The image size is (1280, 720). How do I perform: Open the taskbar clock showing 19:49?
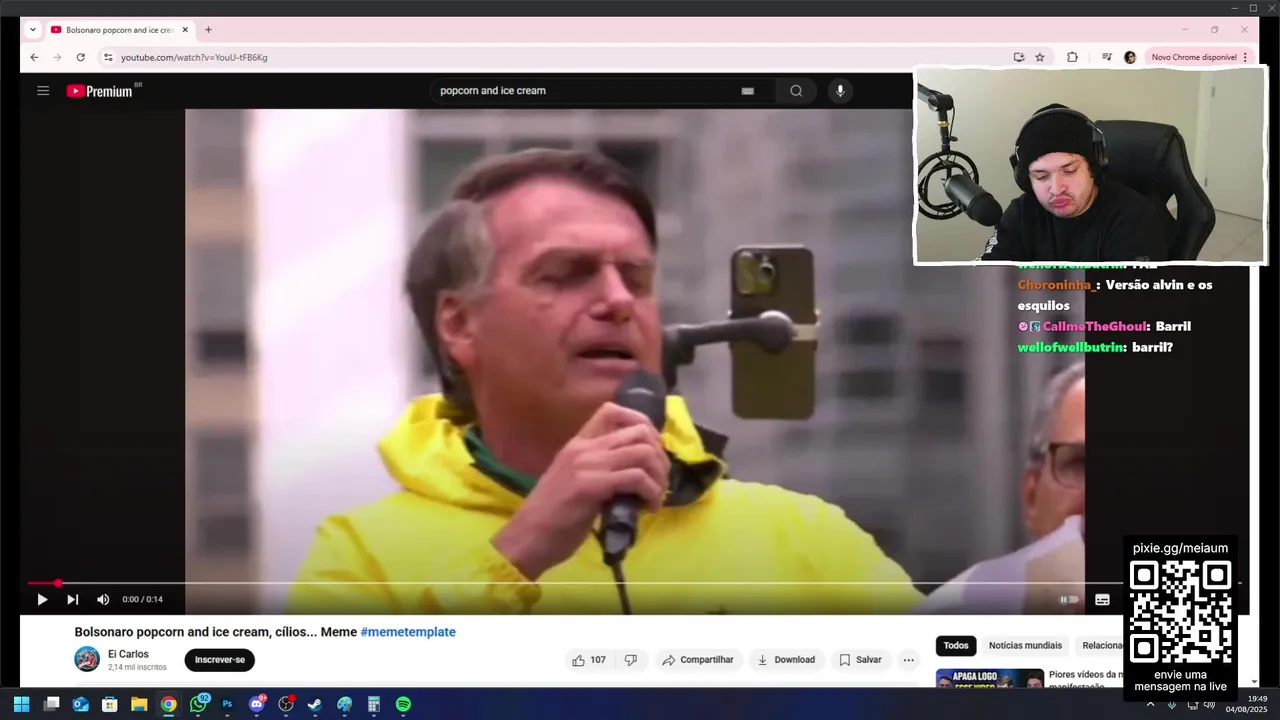pos(1246,704)
